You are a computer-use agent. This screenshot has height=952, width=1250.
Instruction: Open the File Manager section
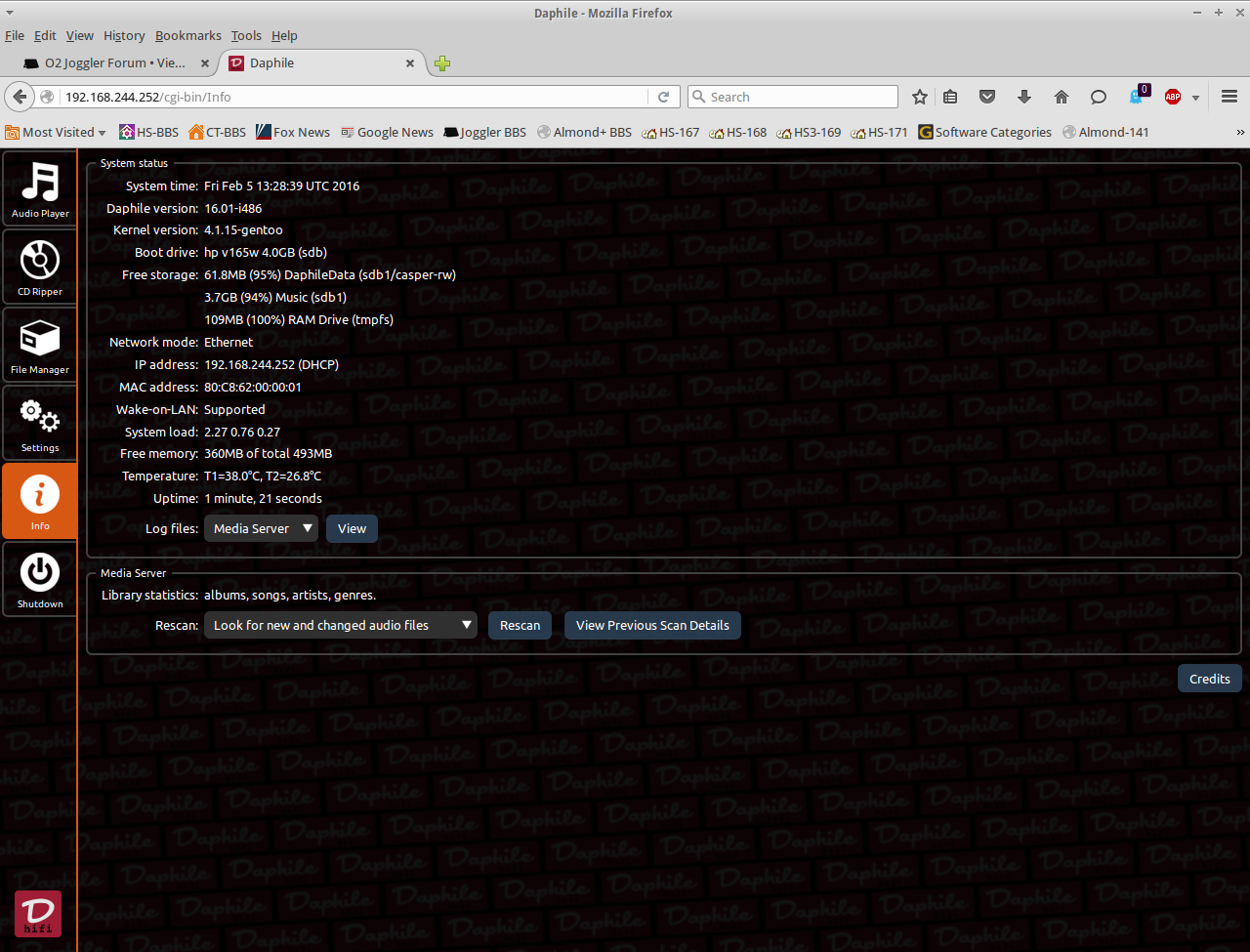(x=39, y=345)
